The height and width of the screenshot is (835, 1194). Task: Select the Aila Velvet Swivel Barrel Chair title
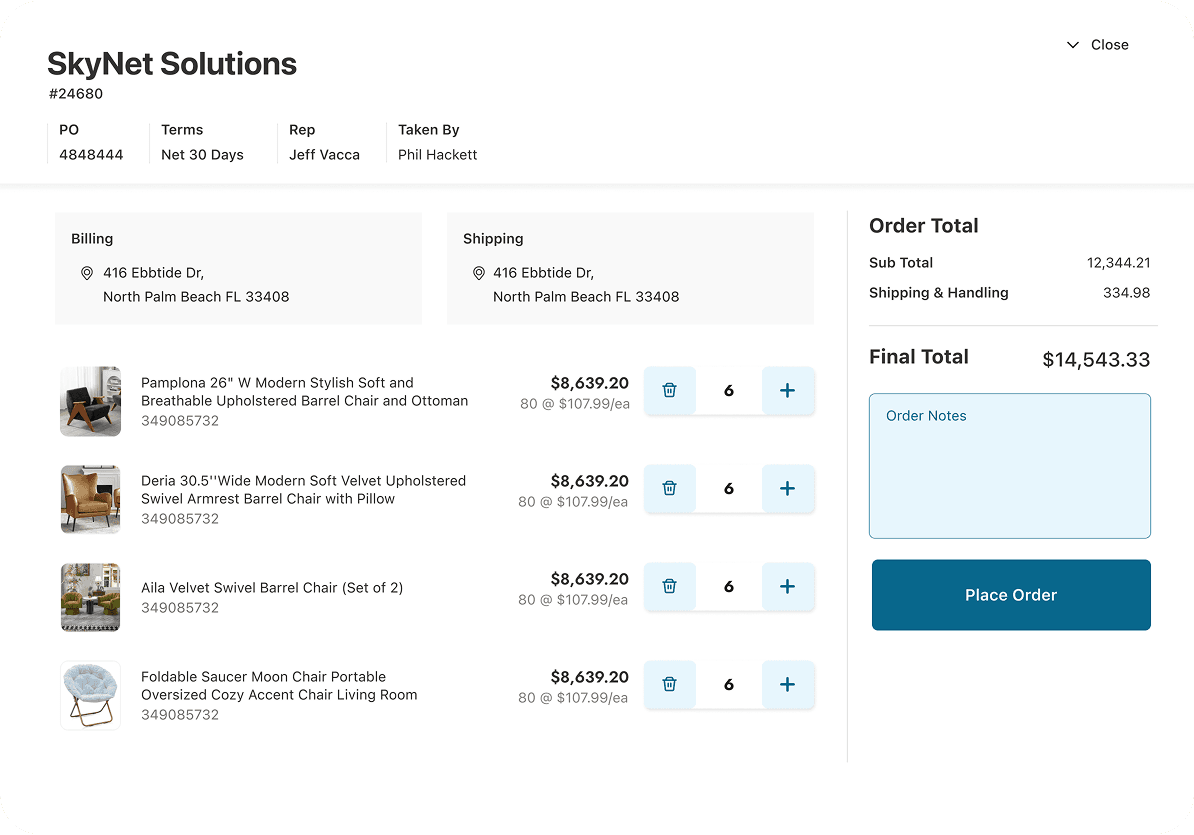(x=272, y=588)
